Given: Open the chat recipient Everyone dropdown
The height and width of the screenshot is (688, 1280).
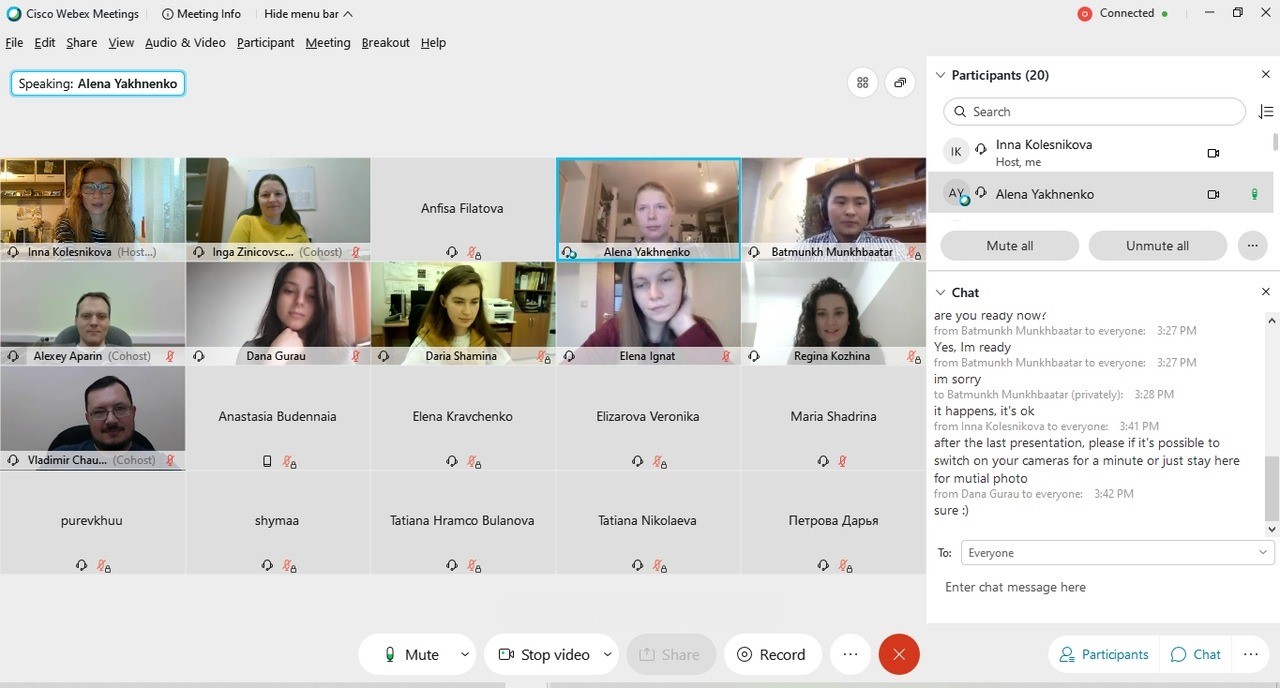Looking at the screenshot, I should pos(1116,553).
